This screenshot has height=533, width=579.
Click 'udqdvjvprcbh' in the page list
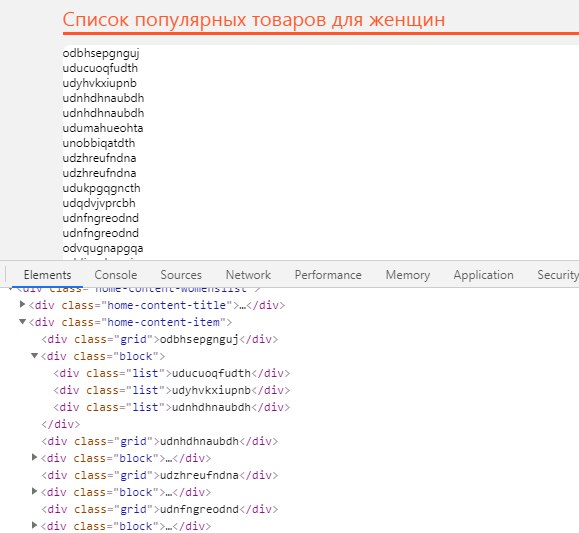(99, 203)
